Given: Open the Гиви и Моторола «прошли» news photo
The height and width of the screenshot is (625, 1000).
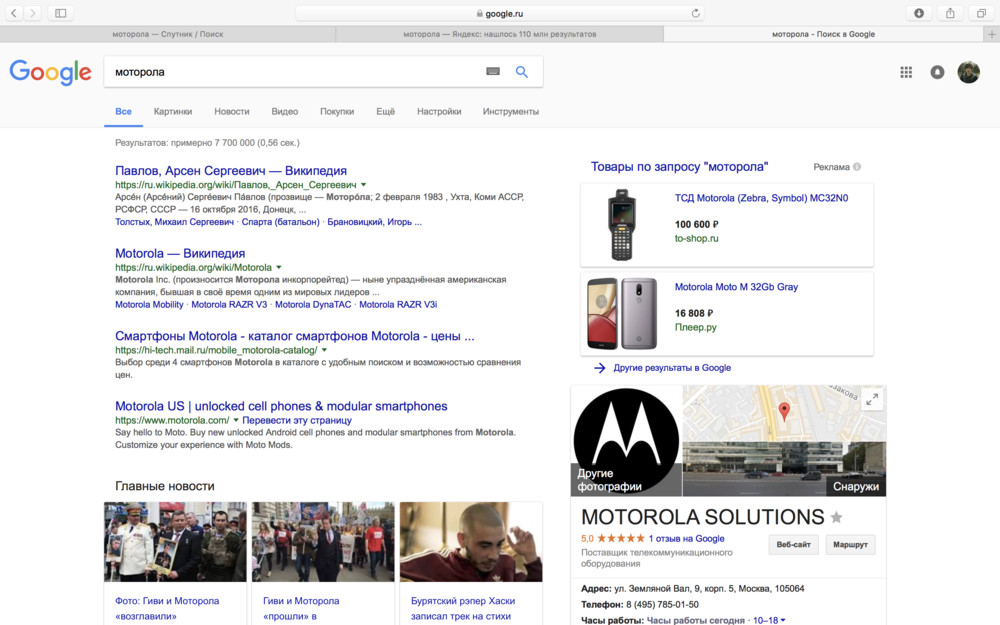Looking at the screenshot, I should [x=323, y=541].
